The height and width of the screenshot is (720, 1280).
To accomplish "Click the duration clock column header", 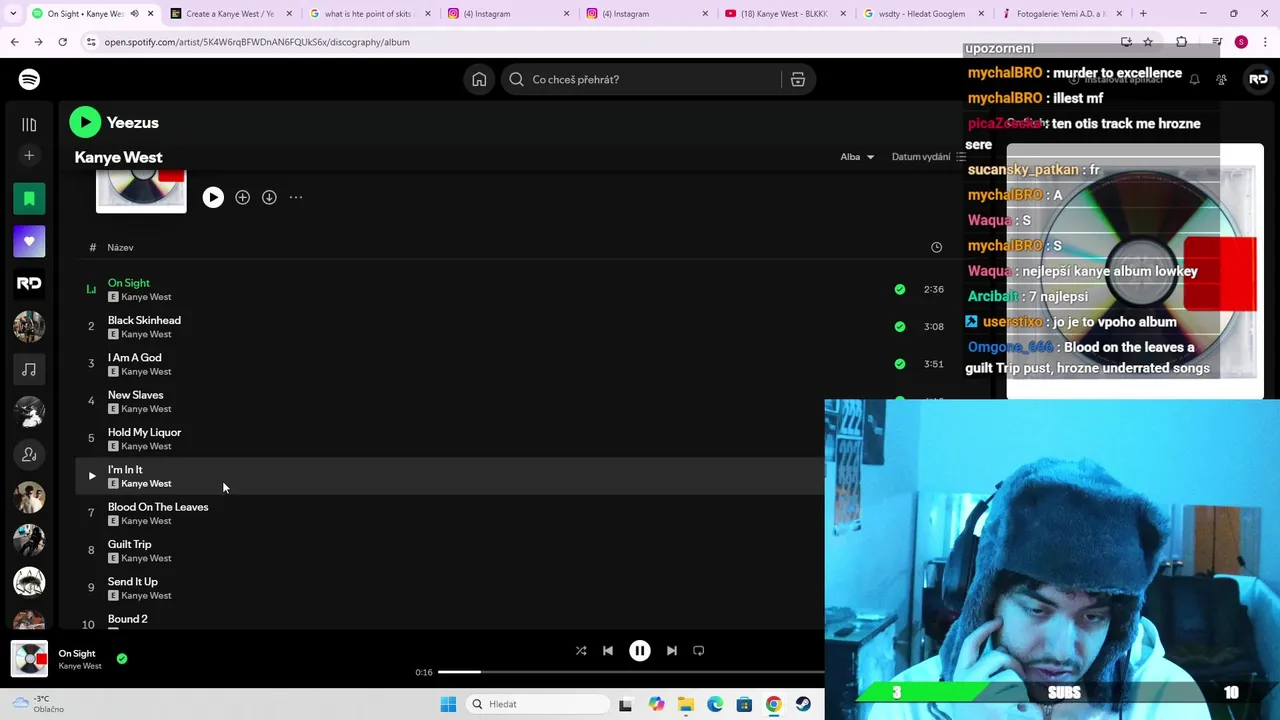I will [936, 247].
